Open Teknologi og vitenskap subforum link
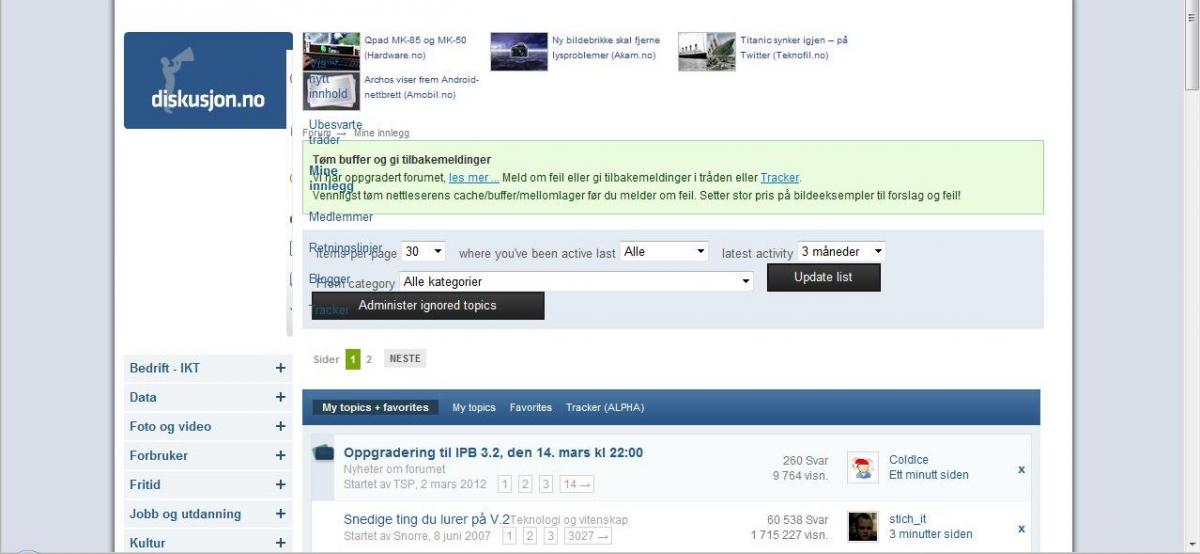Image resolution: width=1200 pixels, height=554 pixels. click(569, 520)
